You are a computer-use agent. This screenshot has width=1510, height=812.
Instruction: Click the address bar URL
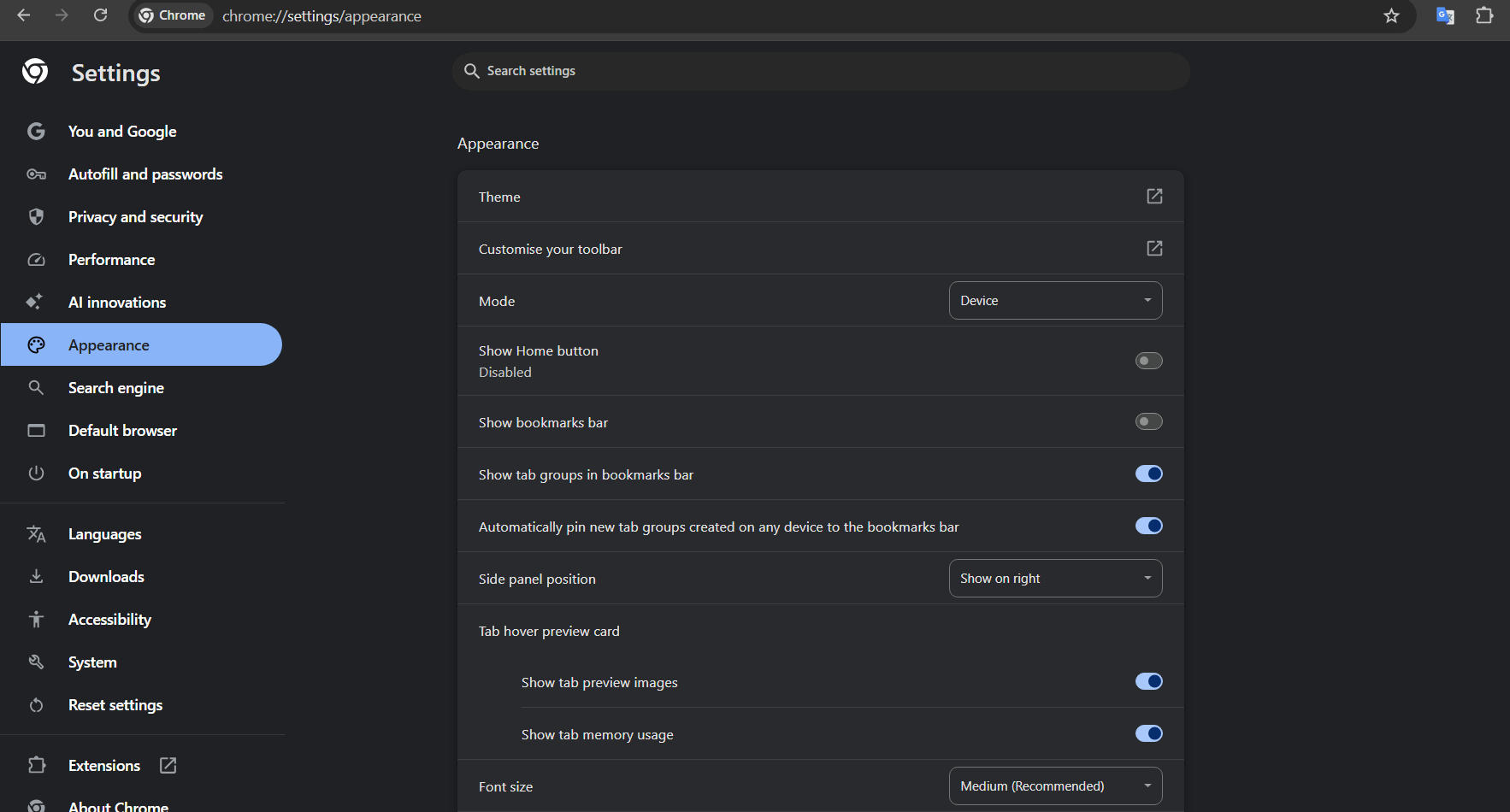(321, 16)
